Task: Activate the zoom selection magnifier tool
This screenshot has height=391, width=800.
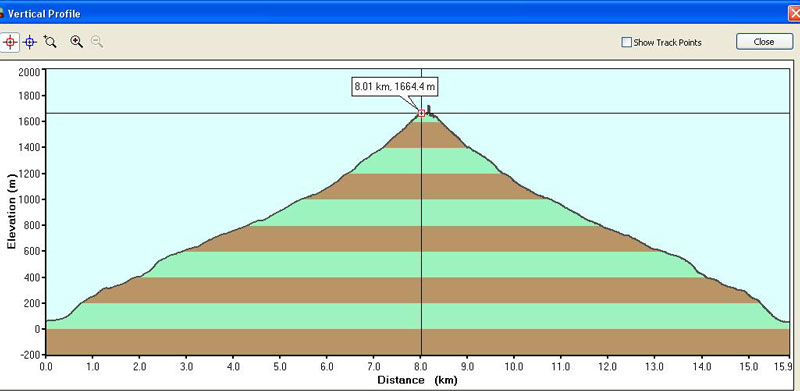Action: (50, 42)
